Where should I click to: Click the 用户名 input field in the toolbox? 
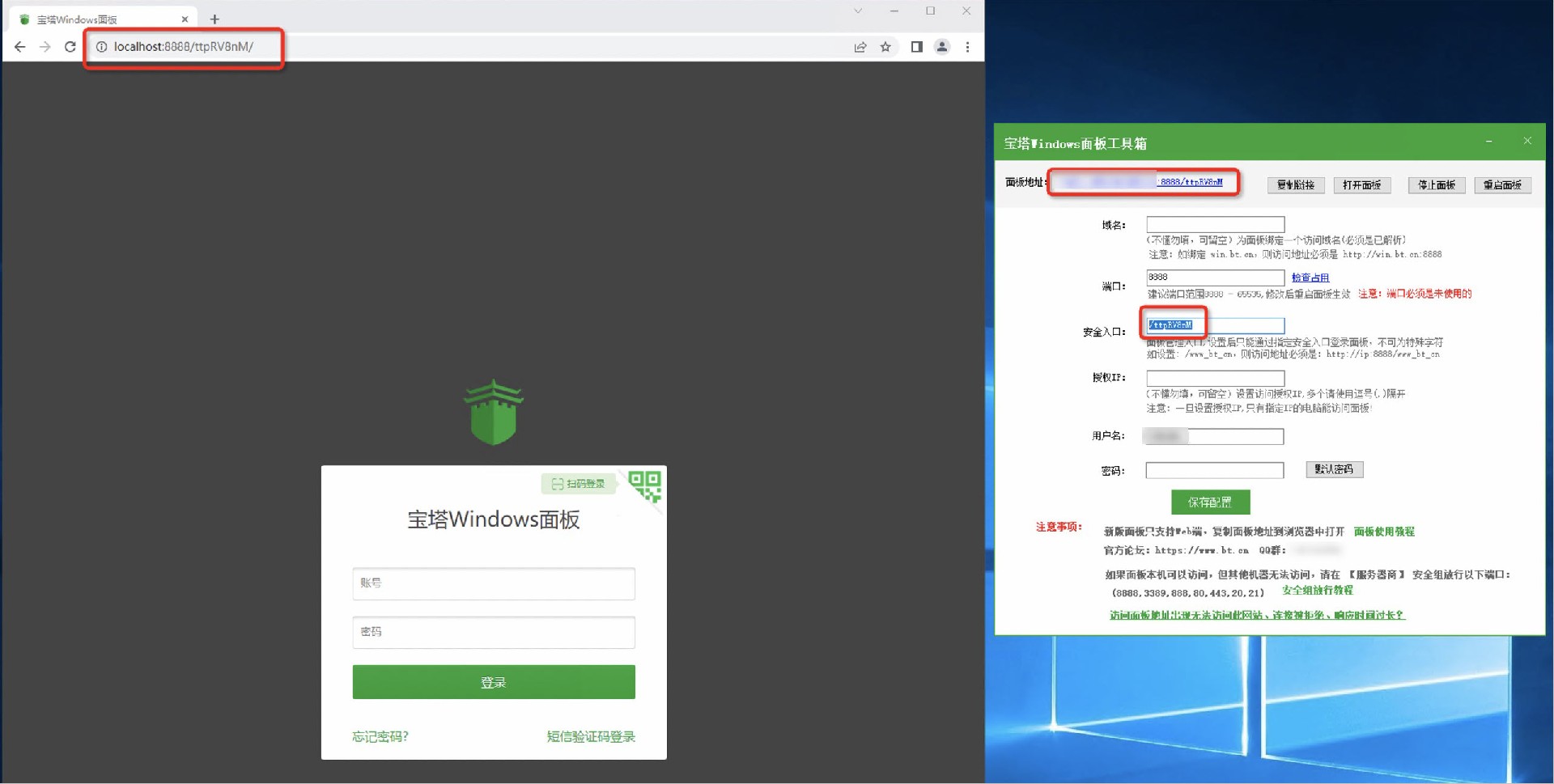(1213, 437)
